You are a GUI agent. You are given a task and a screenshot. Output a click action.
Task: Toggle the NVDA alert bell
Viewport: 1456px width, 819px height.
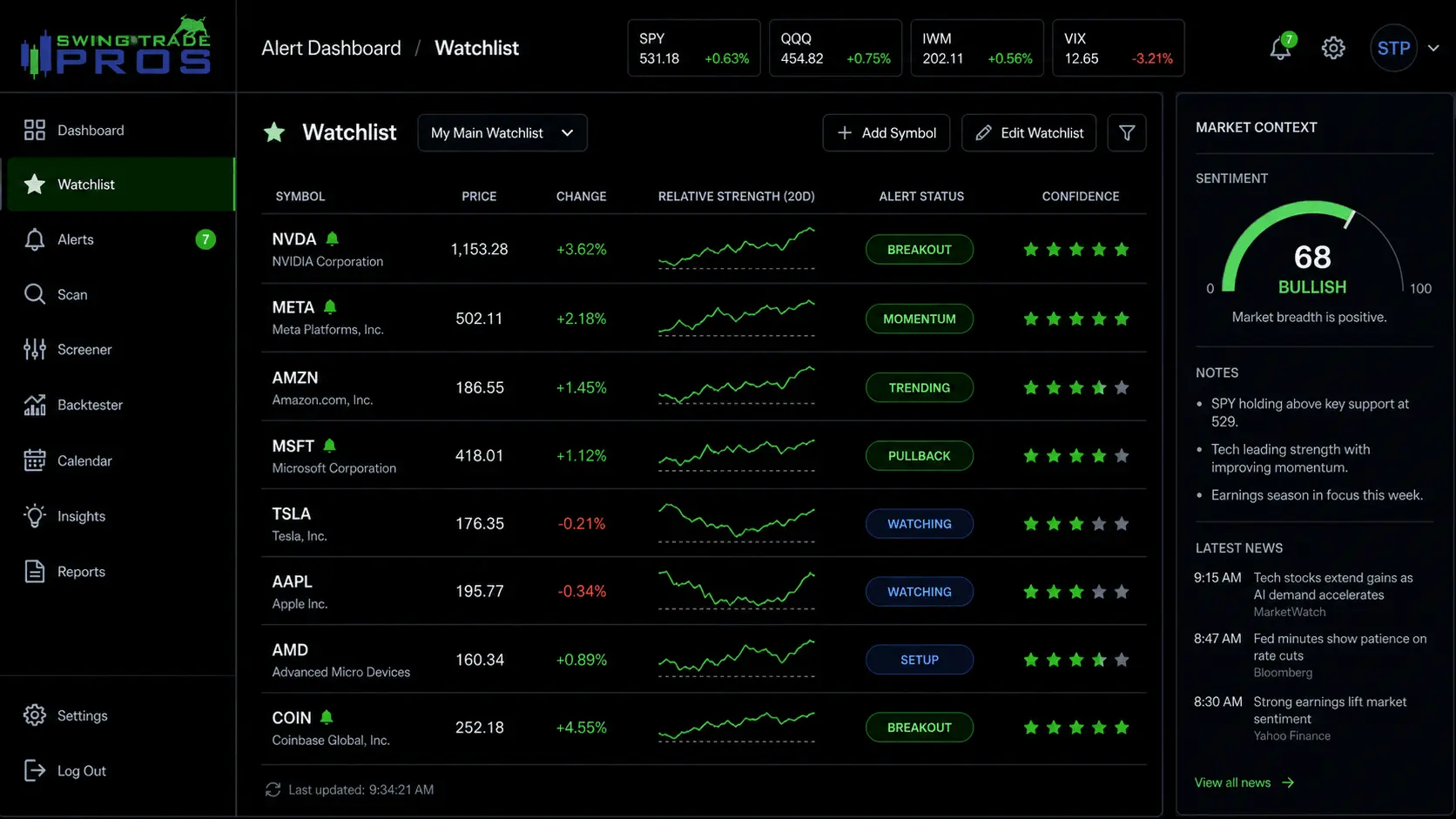(332, 238)
